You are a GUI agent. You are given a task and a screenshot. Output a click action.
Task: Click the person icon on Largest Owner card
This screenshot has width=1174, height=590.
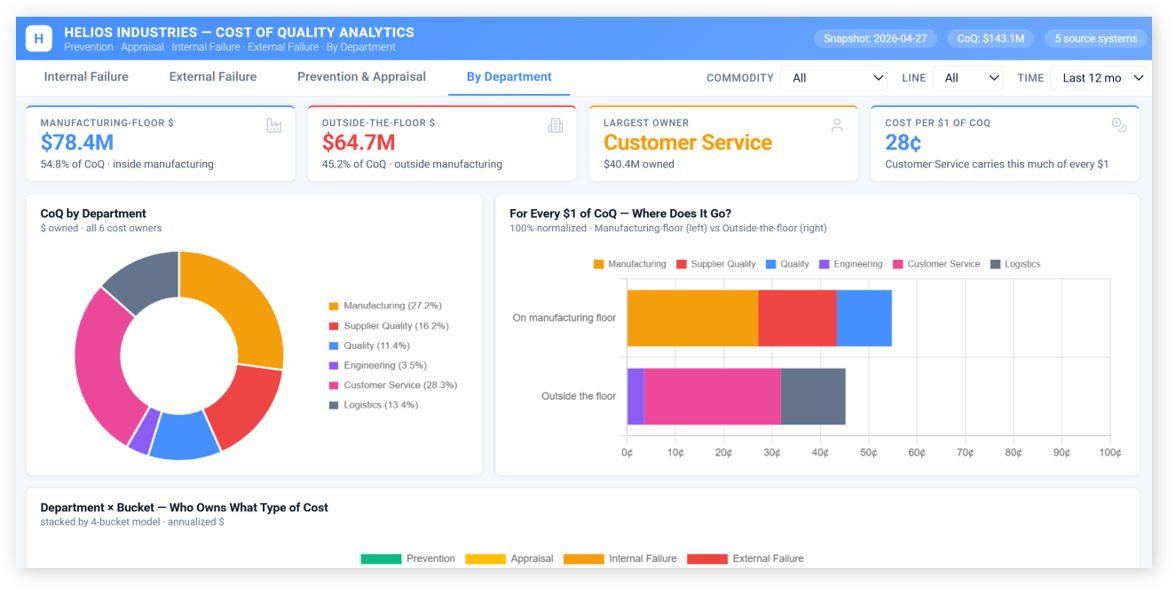coord(837,126)
